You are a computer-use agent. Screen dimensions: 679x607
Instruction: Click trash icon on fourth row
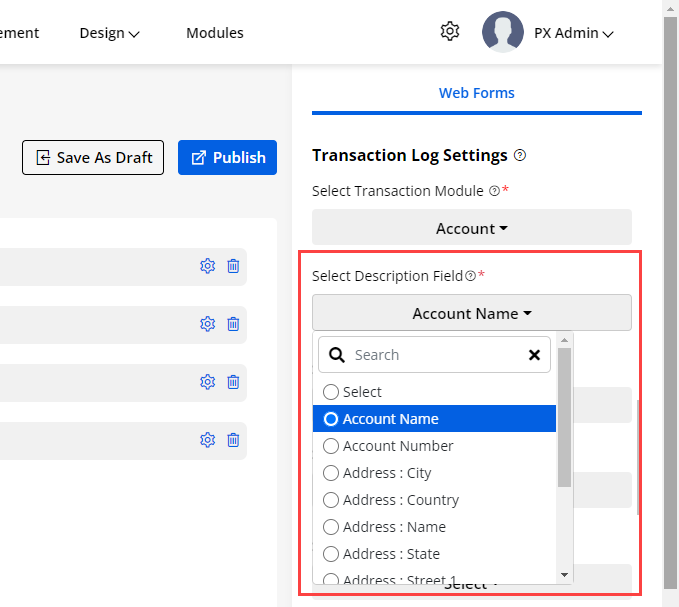pyautogui.click(x=233, y=440)
